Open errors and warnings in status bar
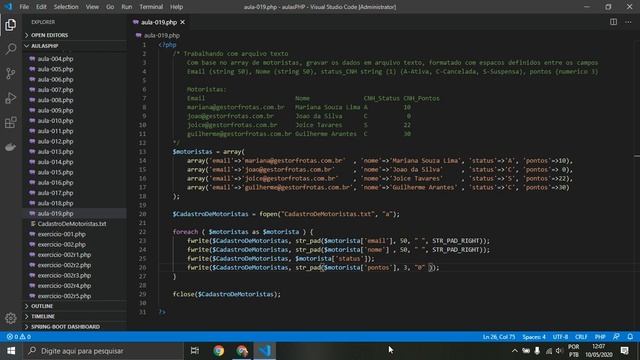640x360 pixels. [18, 337]
